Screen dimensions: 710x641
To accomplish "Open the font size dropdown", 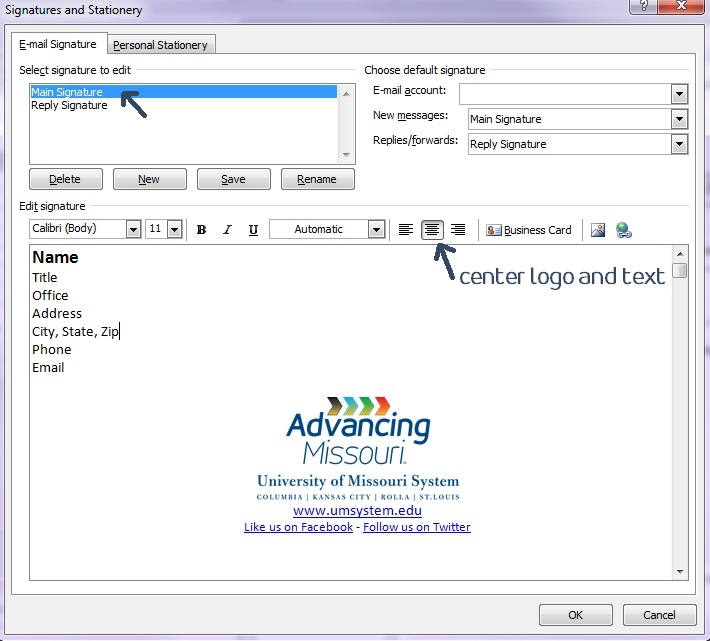I will (174, 230).
